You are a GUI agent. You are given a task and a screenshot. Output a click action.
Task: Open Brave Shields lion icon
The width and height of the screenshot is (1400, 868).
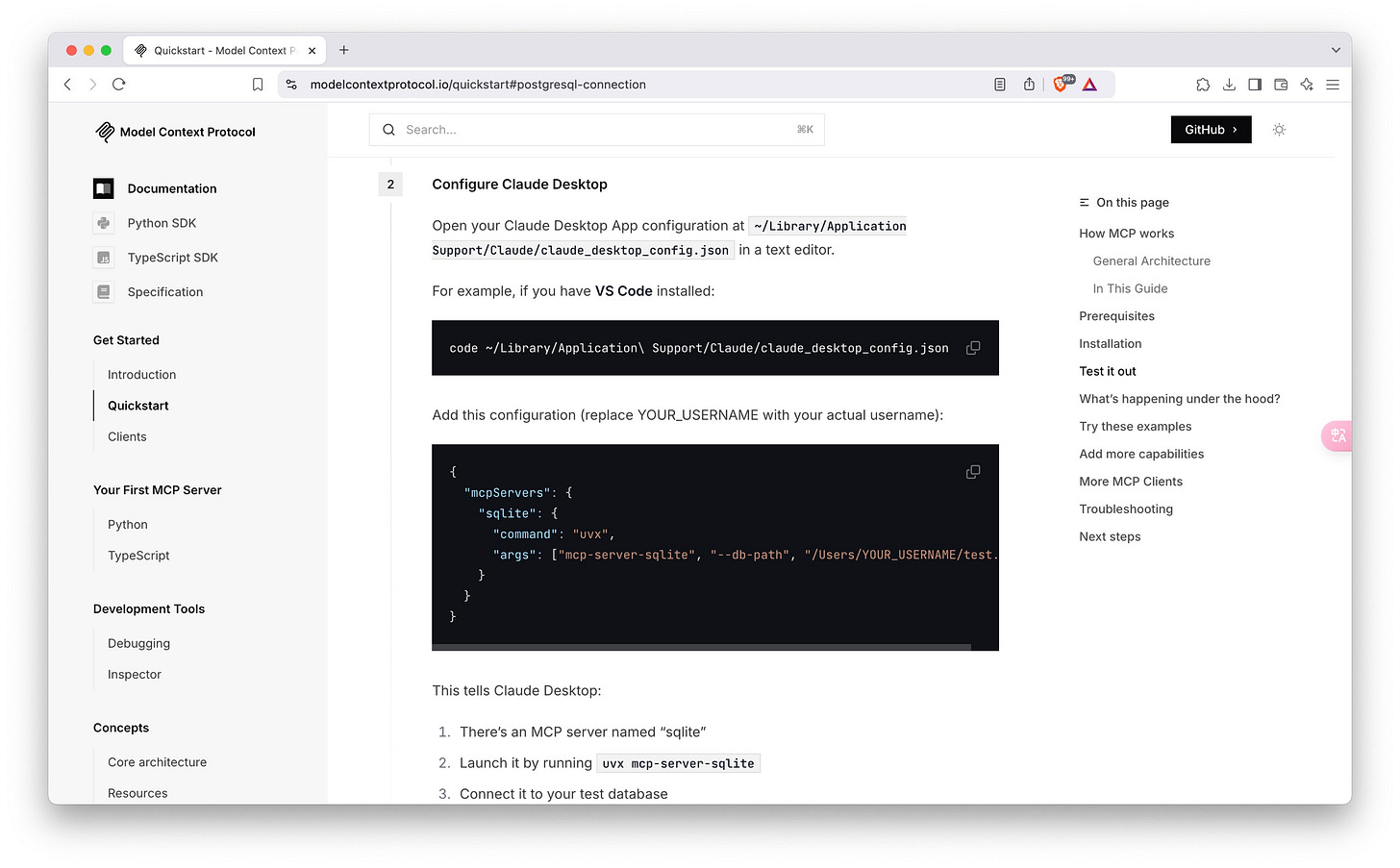click(1062, 84)
